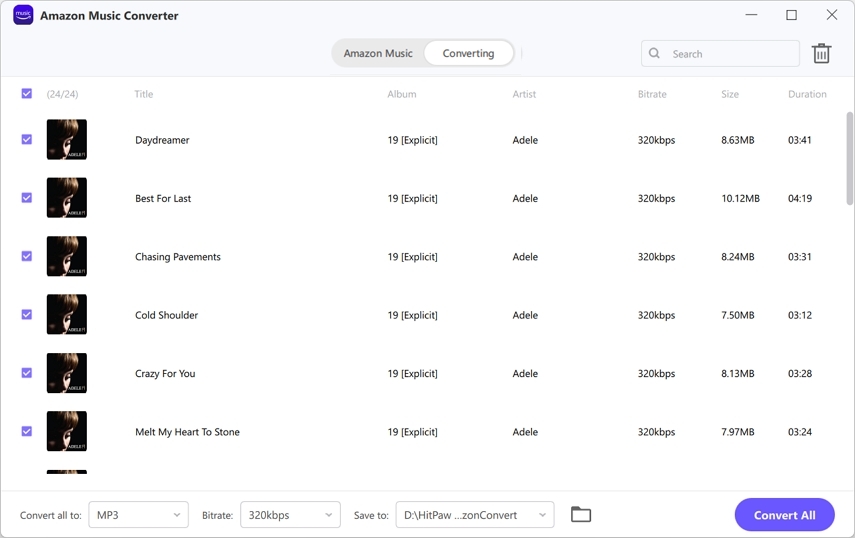Click Adele artist in Cold Shoulder row

(x=525, y=315)
